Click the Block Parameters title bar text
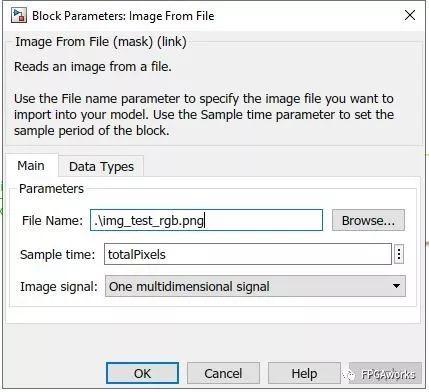The width and height of the screenshot is (429, 392). pyautogui.click(x=123, y=16)
